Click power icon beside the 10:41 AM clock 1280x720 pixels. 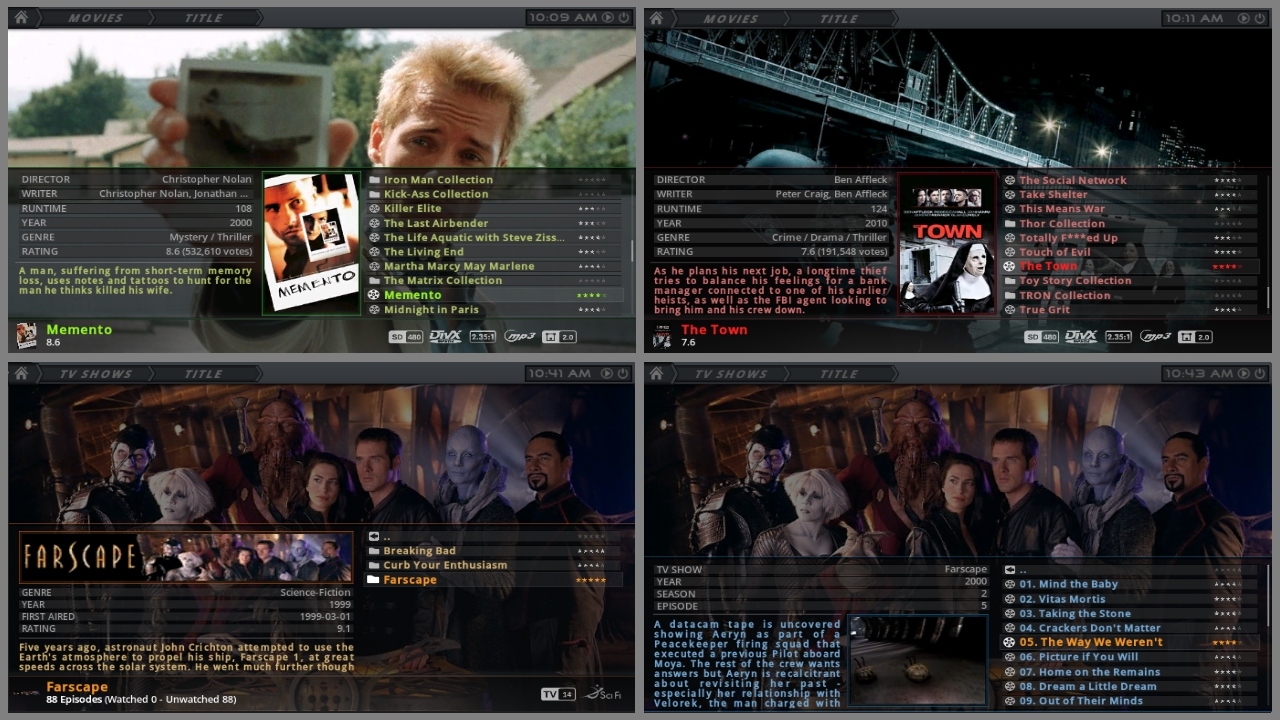pyautogui.click(x=623, y=373)
